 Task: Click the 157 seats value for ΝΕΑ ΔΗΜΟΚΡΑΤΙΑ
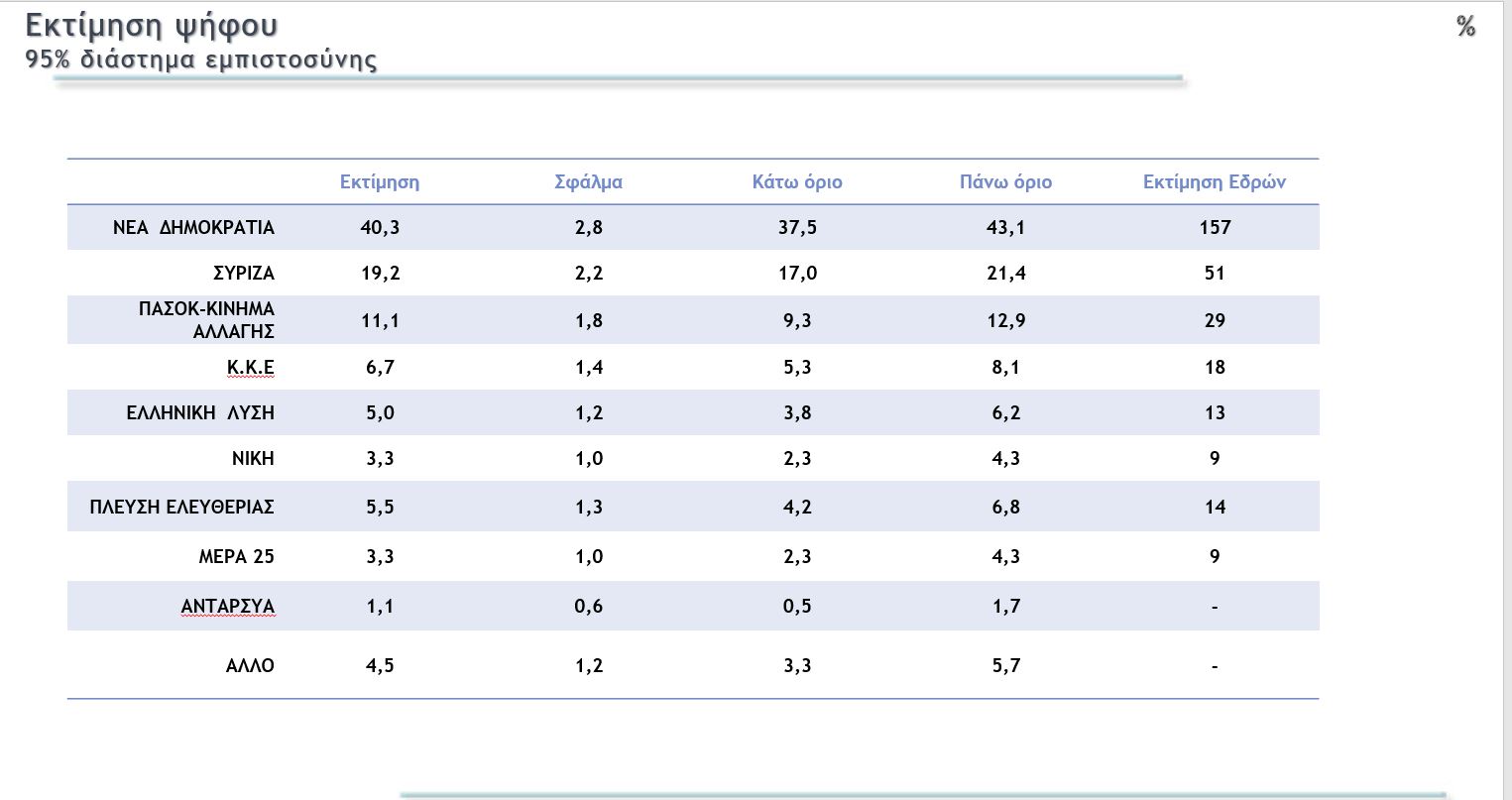pos(1215,228)
